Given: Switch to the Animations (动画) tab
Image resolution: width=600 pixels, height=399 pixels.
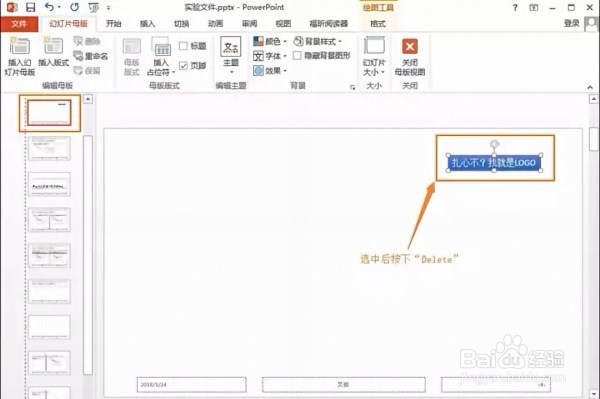Looking at the screenshot, I should [x=215, y=24].
